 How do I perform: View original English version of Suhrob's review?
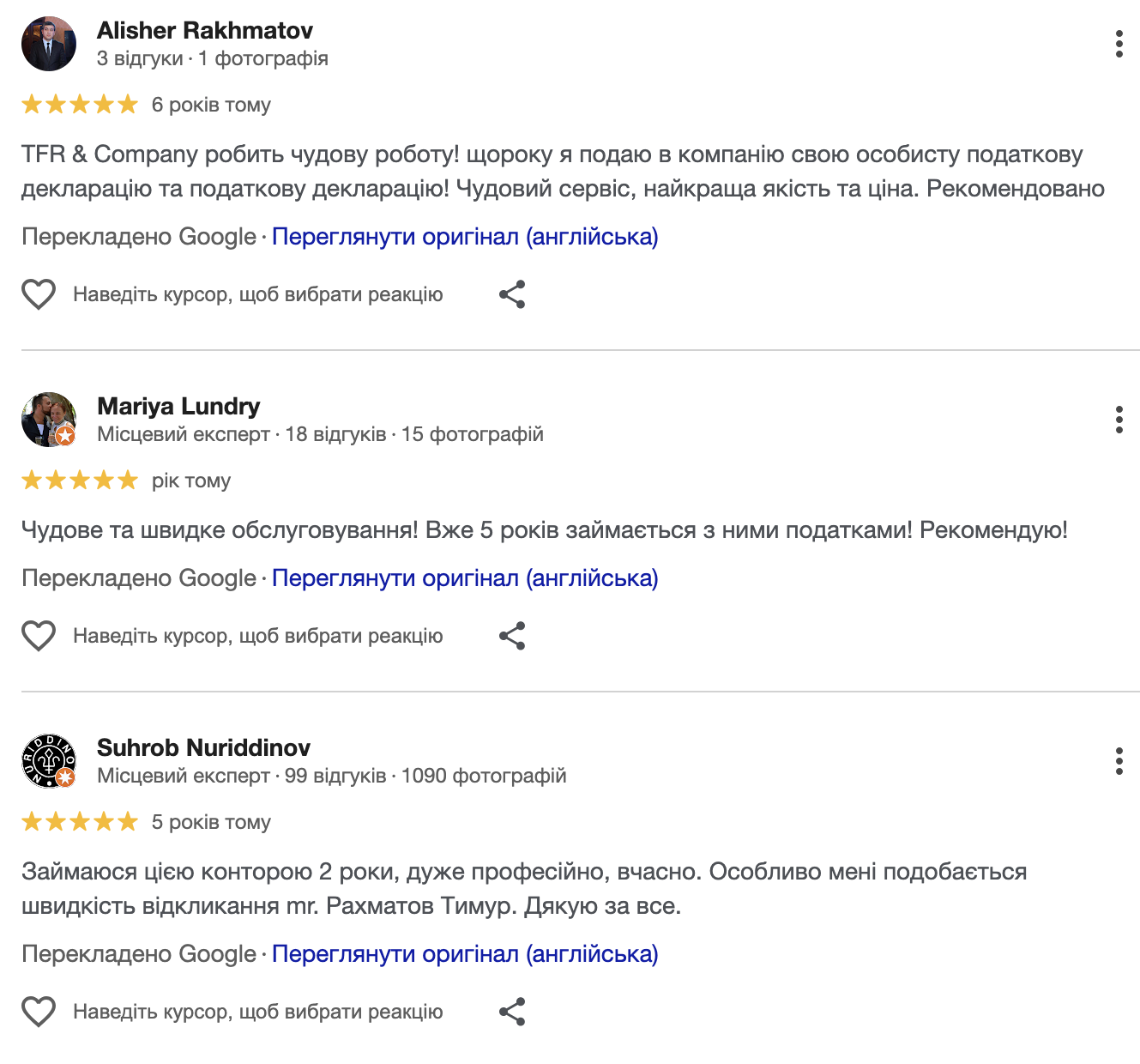(x=465, y=954)
